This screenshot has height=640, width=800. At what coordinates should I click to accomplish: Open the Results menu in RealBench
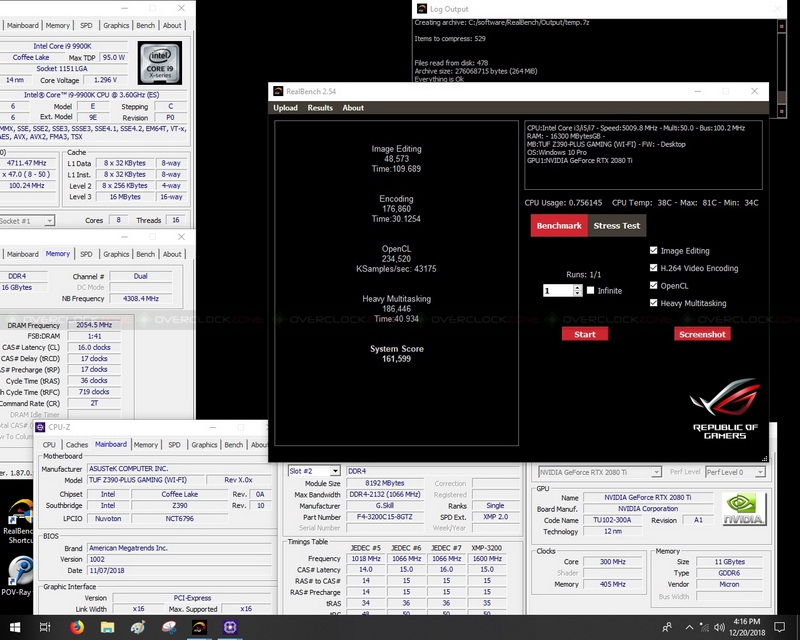[x=320, y=108]
